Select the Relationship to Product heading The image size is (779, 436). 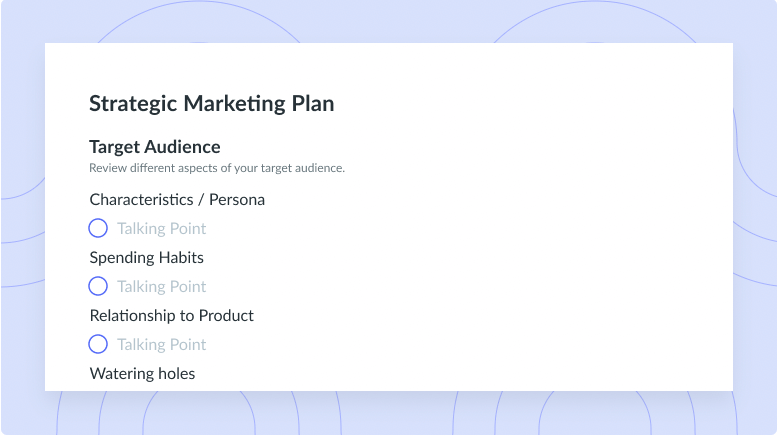(x=171, y=315)
